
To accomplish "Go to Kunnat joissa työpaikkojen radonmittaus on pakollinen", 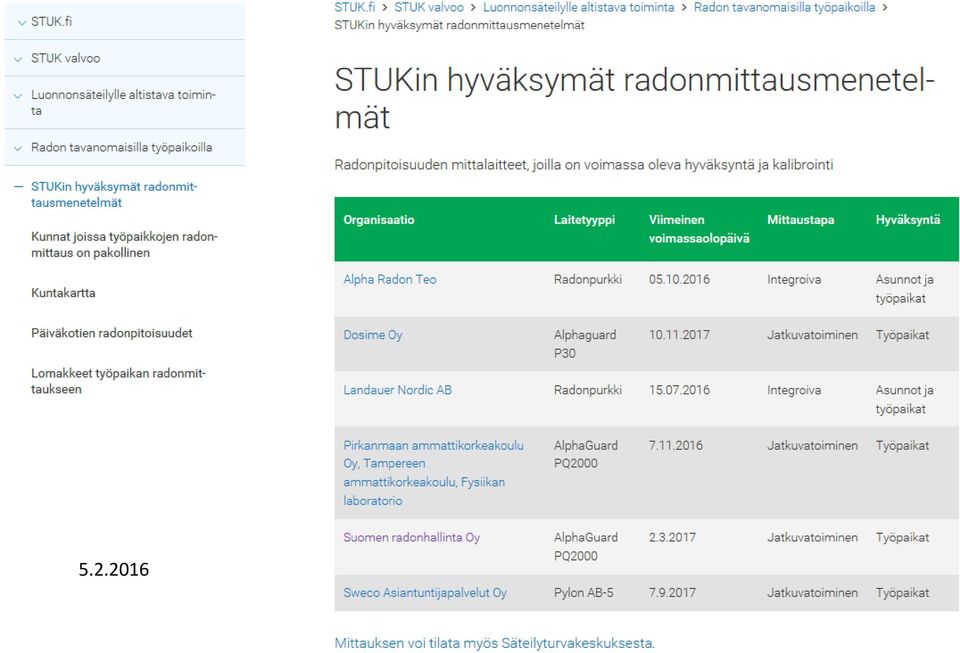I will click(x=124, y=245).
